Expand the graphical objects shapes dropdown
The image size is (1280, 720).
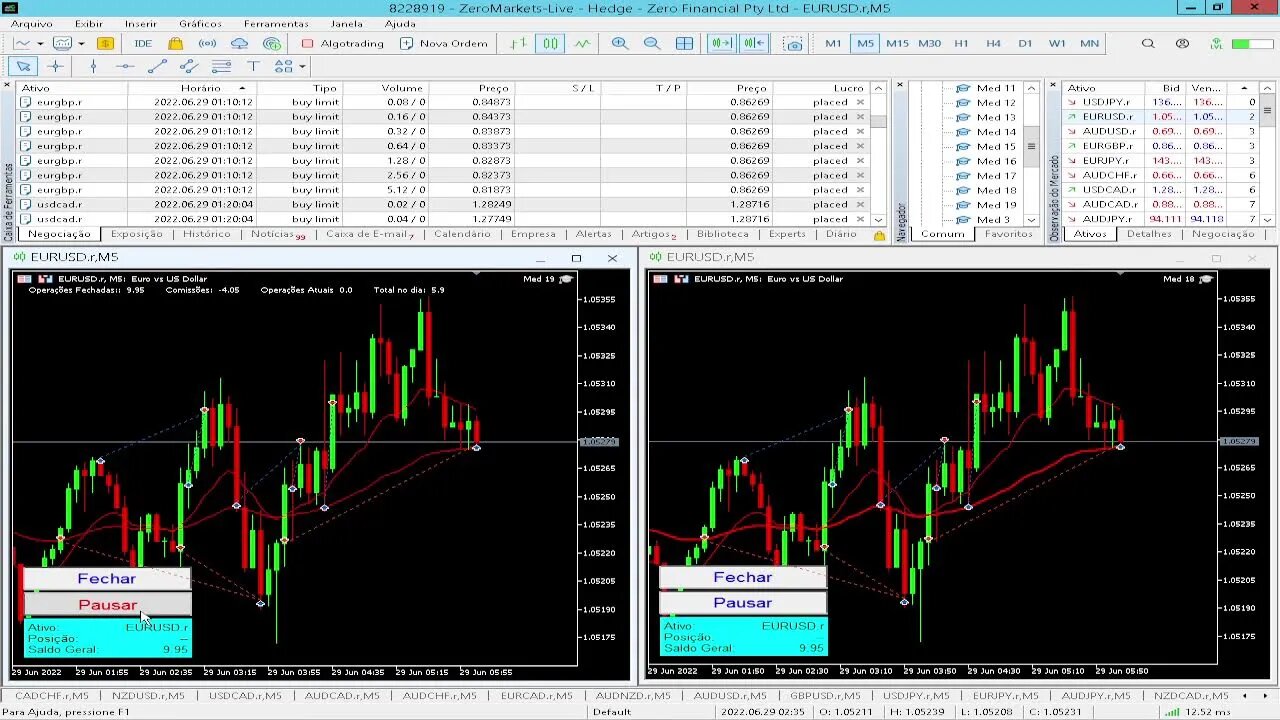(x=303, y=67)
